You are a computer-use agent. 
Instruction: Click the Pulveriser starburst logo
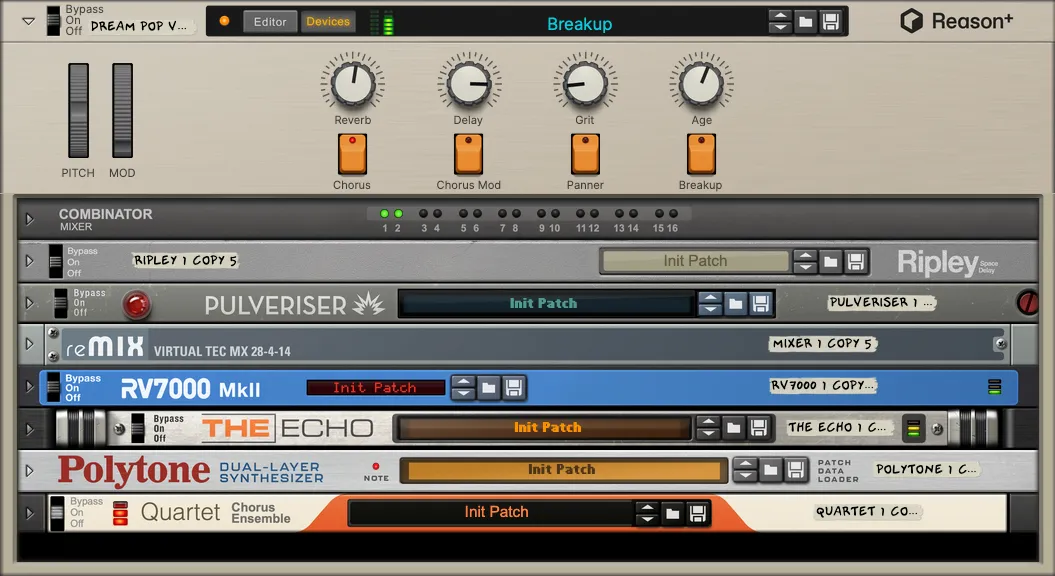click(369, 305)
